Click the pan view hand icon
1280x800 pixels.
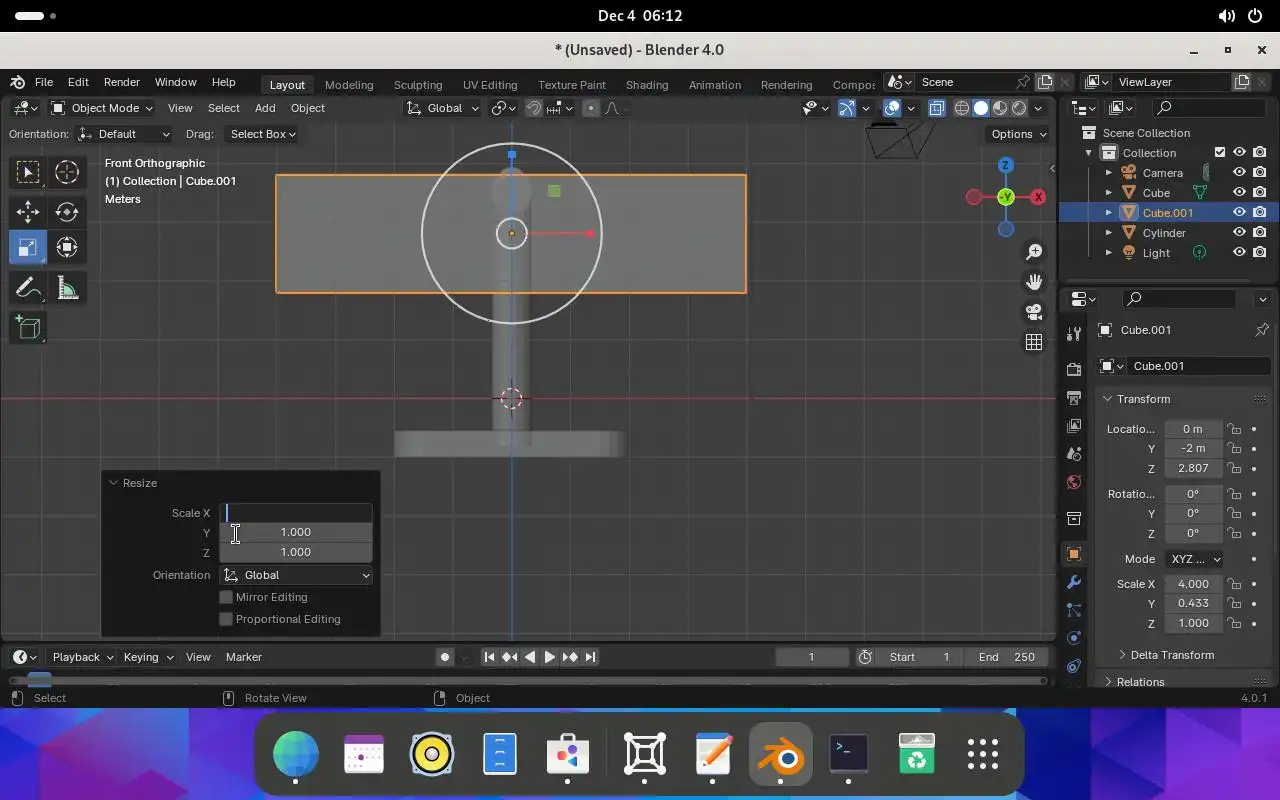point(1034,282)
